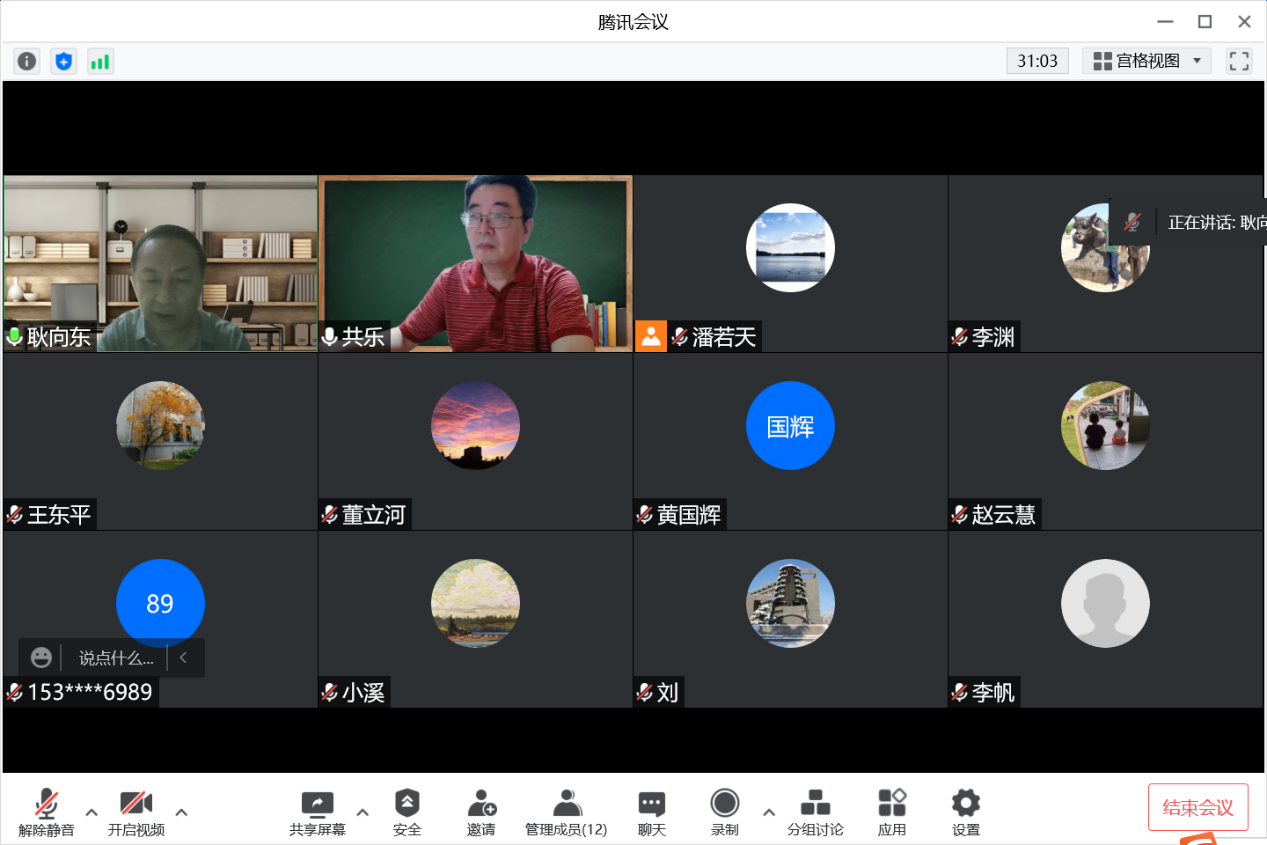Open the Apps (应用) icon
Viewport: 1267px width, 845px height.
(892, 812)
